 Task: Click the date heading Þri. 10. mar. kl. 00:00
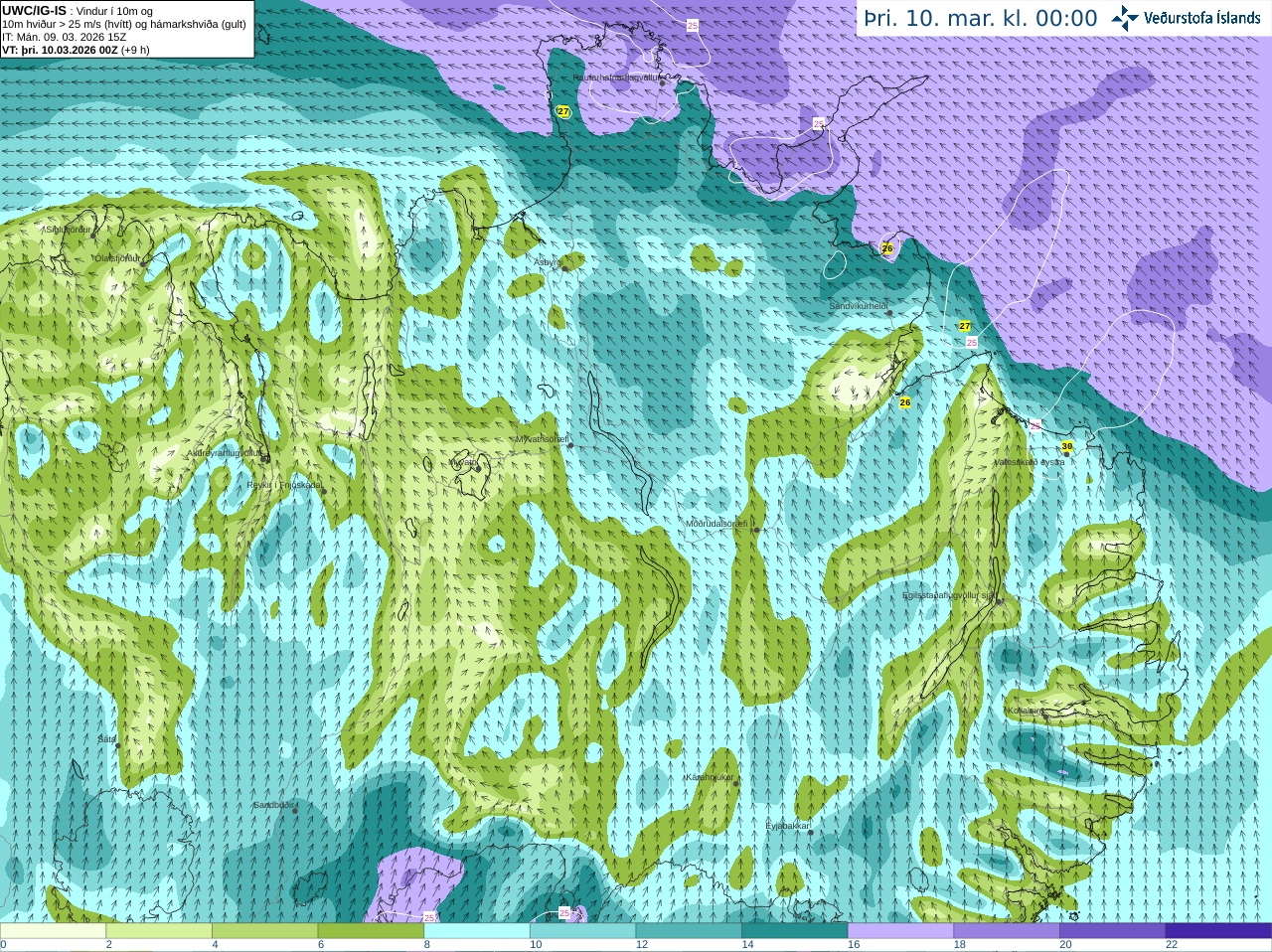pos(980,19)
